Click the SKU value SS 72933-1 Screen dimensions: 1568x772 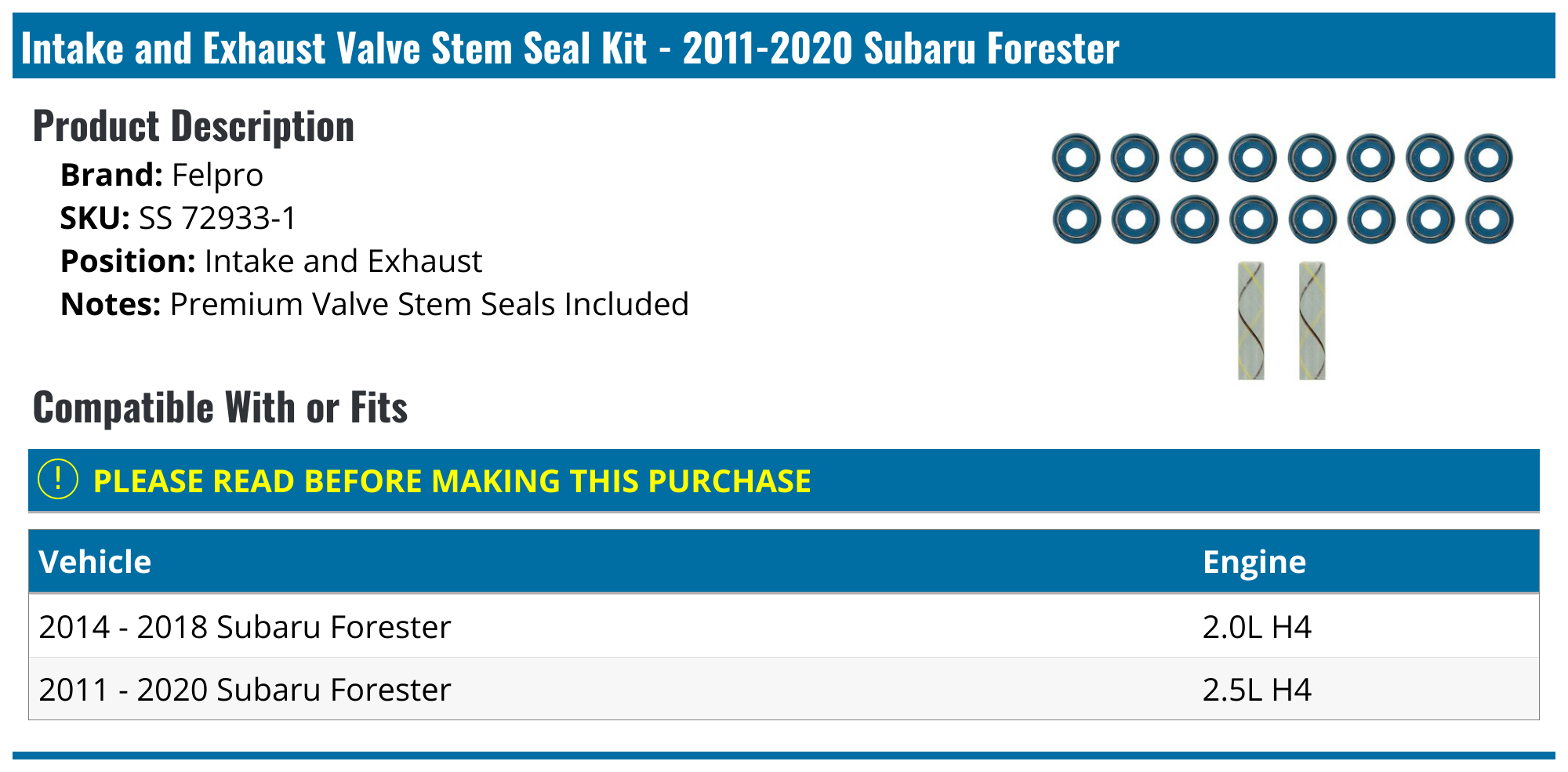click(218, 218)
